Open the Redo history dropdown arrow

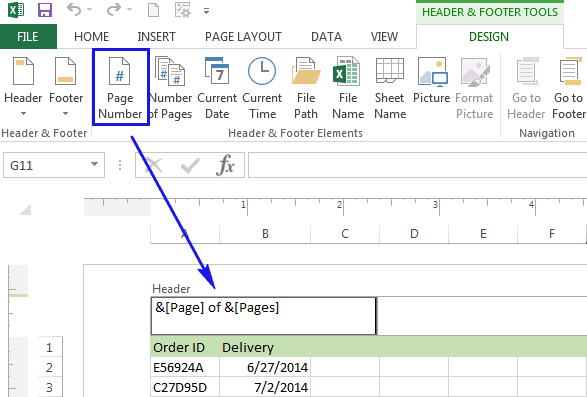[130, 10]
